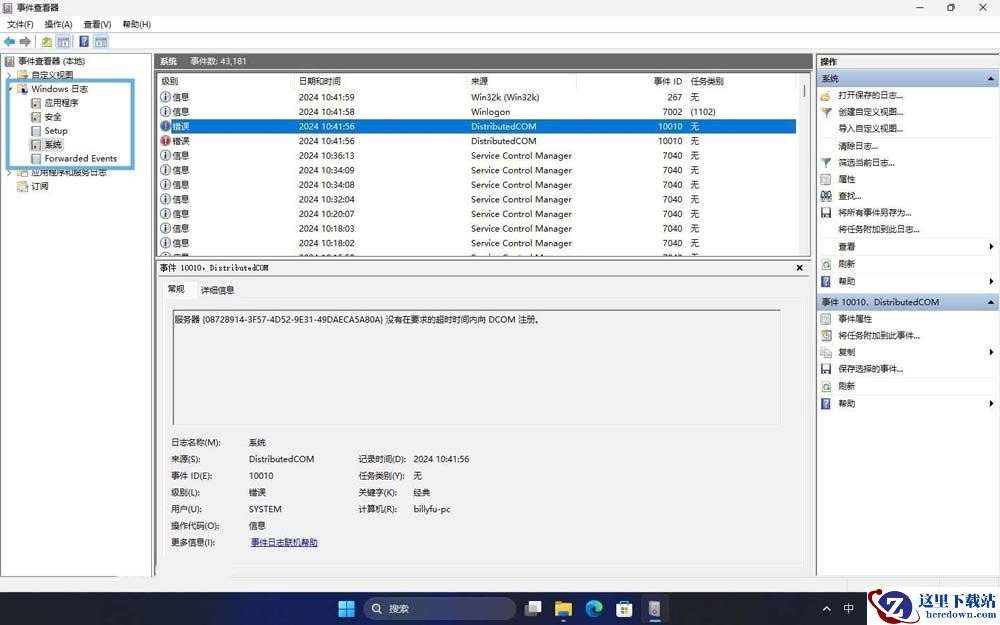Select the Winlogon event 7002 row
The height and width of the screenshot is (625, 1000).
pos(477,112)
